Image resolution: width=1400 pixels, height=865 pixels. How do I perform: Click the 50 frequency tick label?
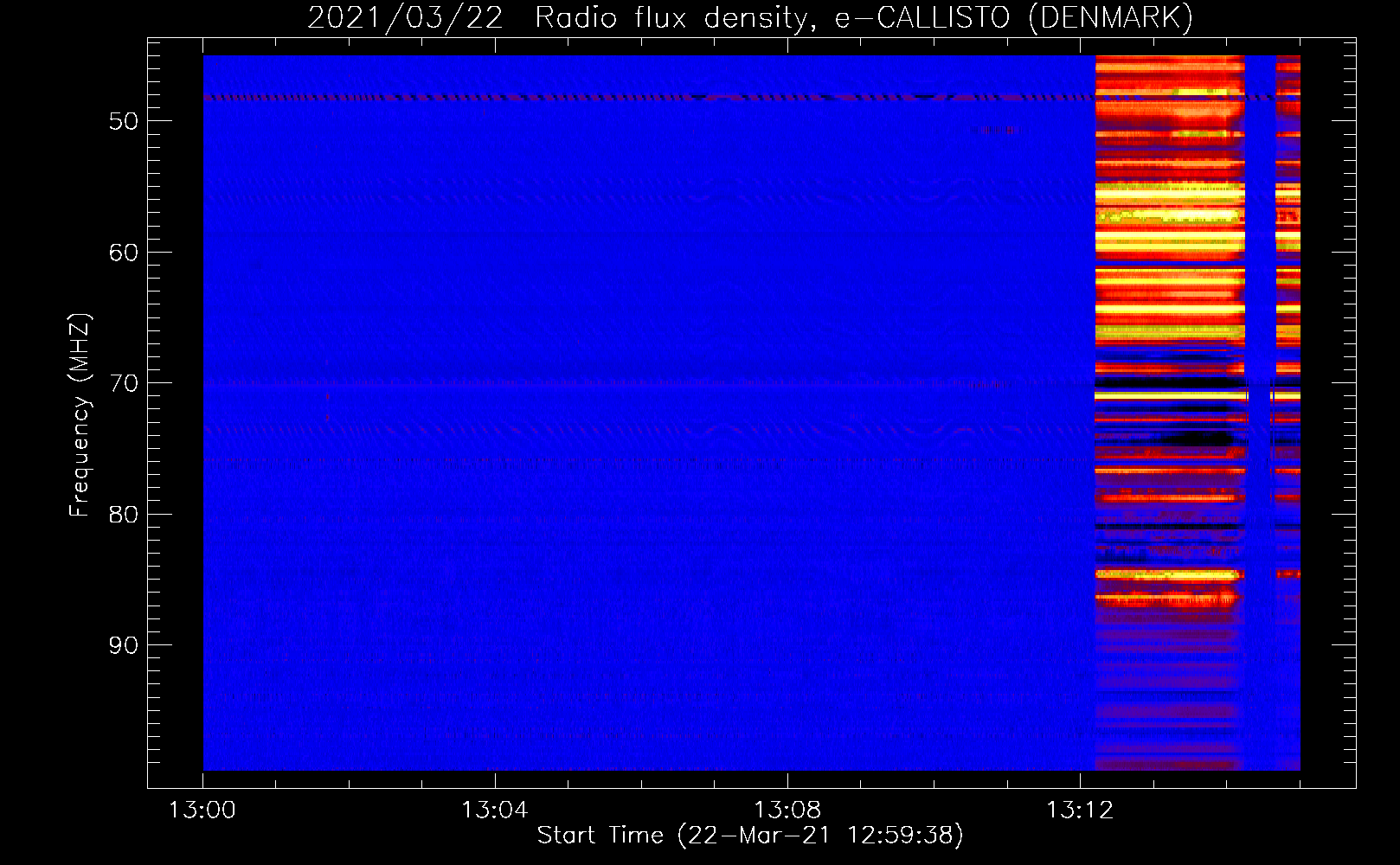click(124, 121)
